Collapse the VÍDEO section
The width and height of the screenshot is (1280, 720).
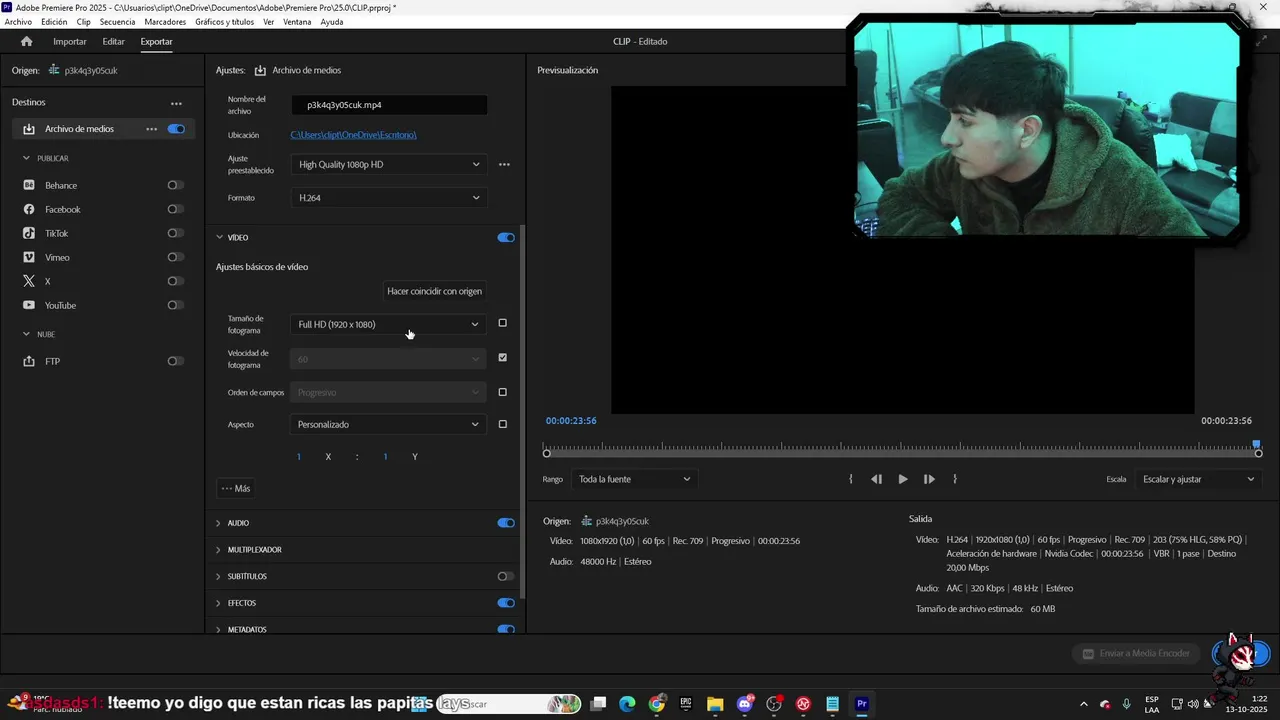219,237
